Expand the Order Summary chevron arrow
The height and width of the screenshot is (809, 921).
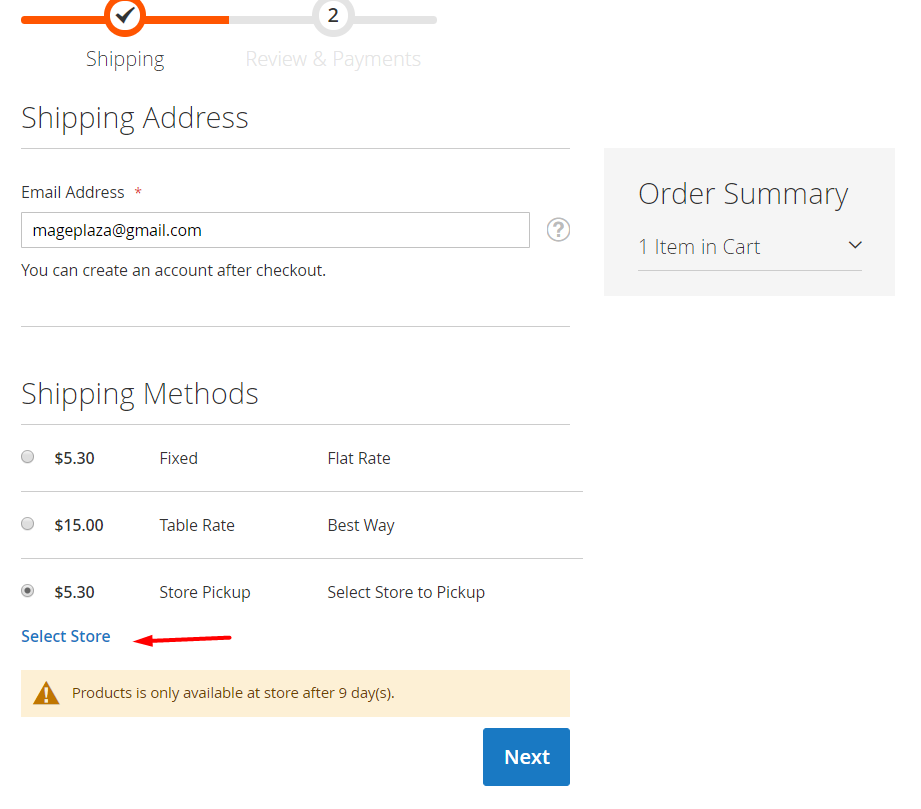pyautogui.click(x=855, y=245)
